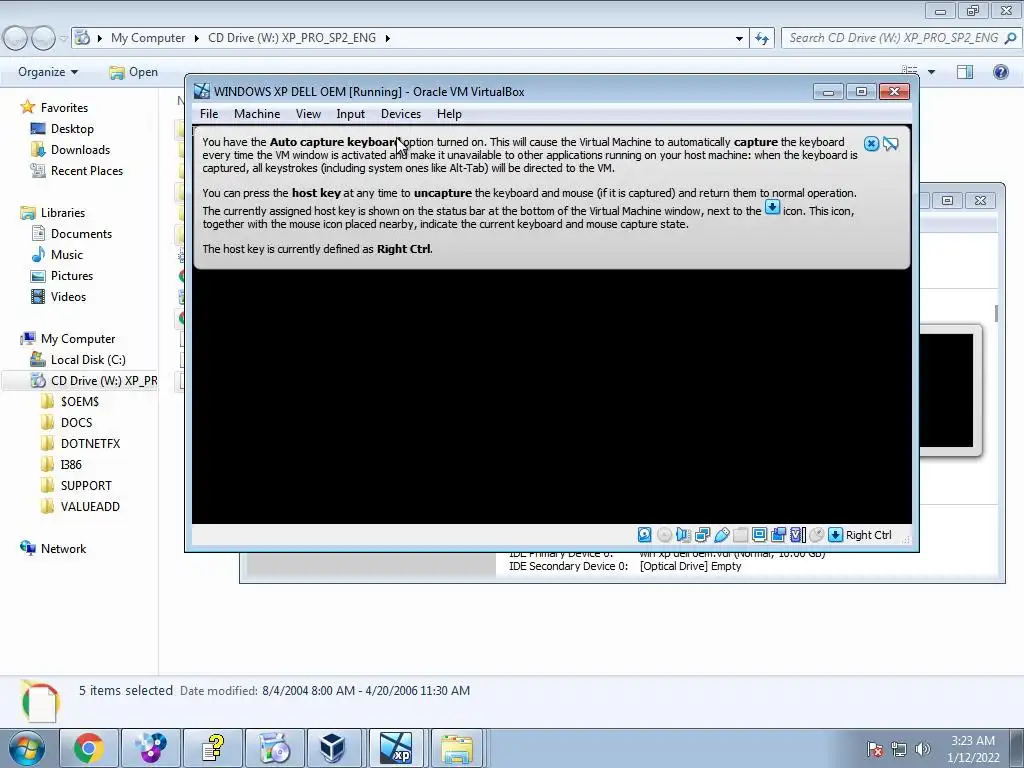The height and width of the screenshot is (768, 1024).
Task: Click the Open button in Explorer toolbar
Action: [x=134, y=72]
